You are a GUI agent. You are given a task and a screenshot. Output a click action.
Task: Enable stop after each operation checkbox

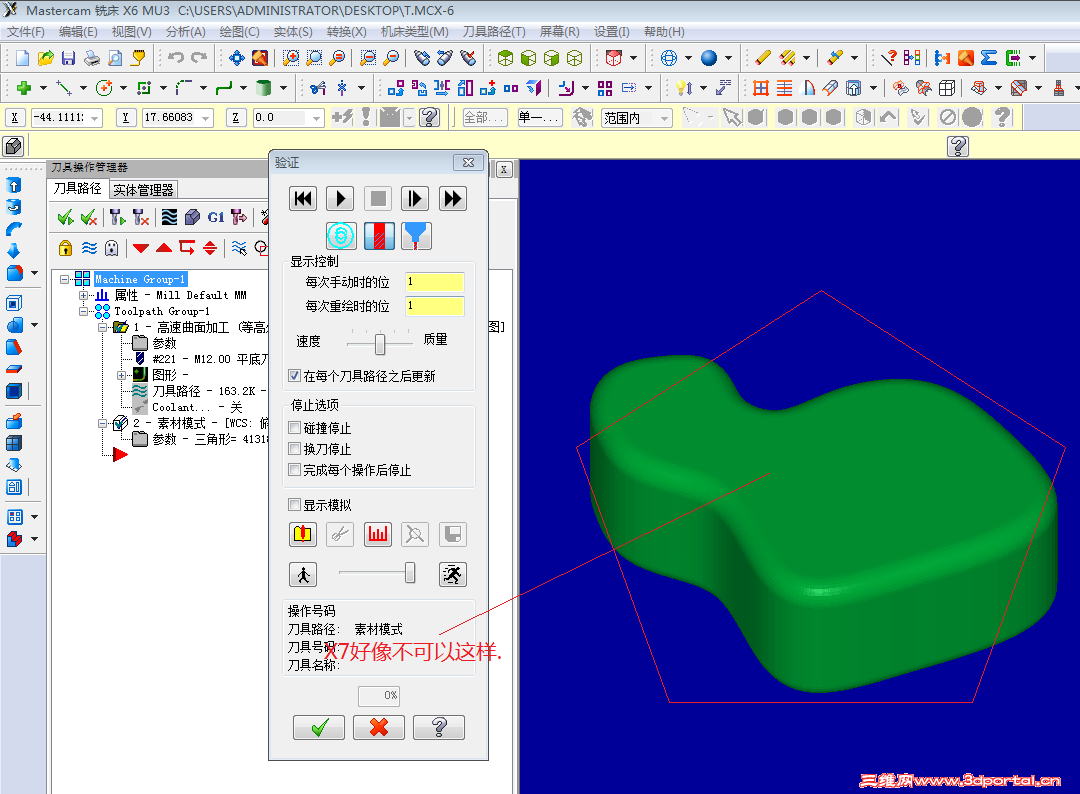tap(295, 470)
